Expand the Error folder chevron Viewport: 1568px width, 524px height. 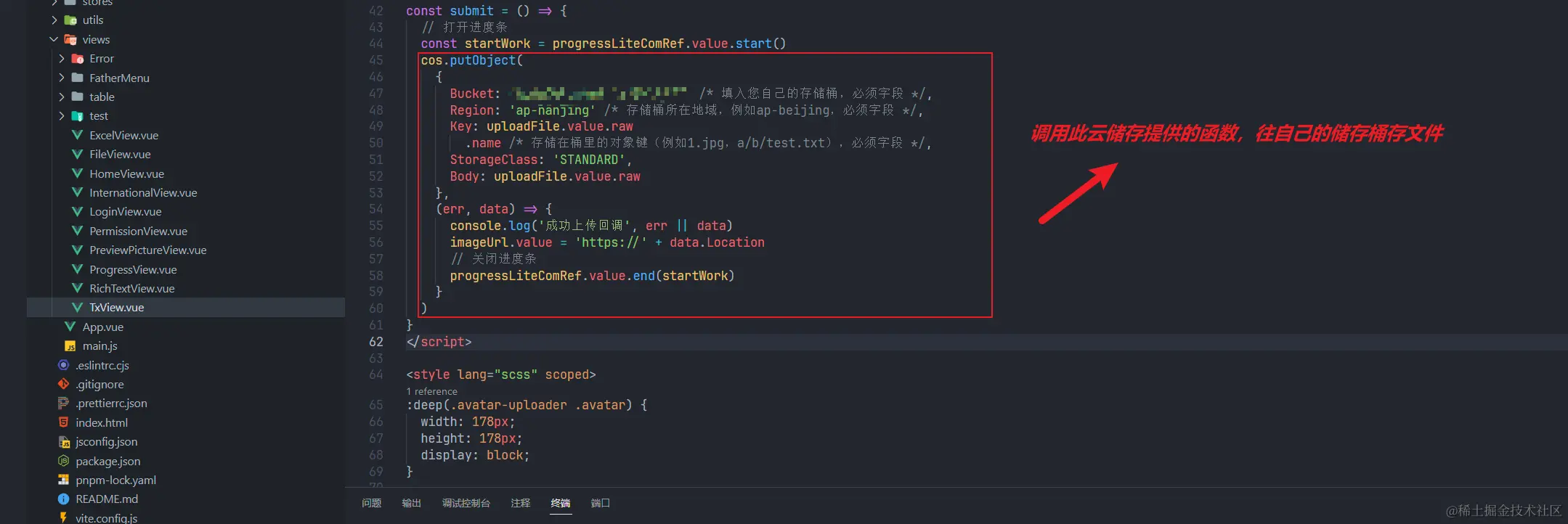(x=62, y=59)
